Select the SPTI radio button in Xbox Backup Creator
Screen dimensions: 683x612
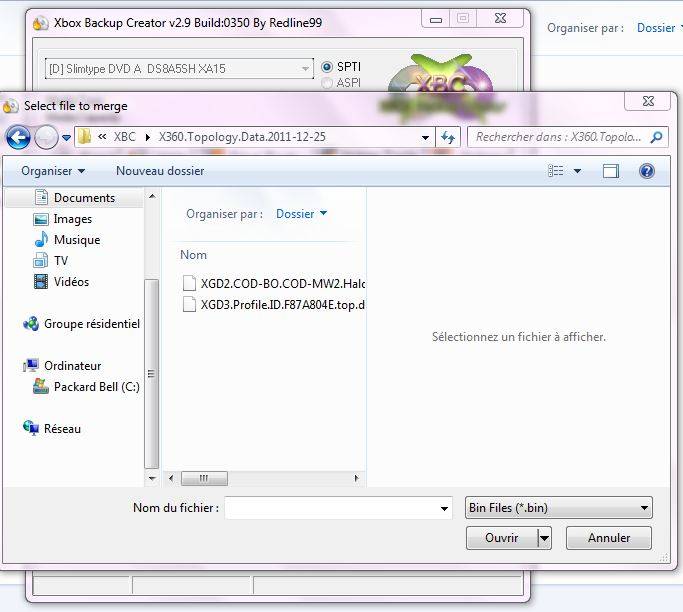click(x=326, y=67)
